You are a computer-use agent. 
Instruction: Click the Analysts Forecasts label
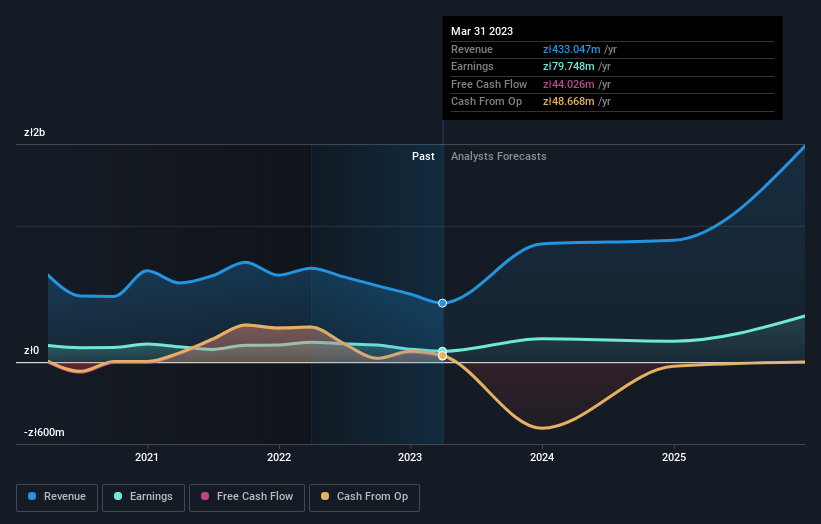pos(498,156)
